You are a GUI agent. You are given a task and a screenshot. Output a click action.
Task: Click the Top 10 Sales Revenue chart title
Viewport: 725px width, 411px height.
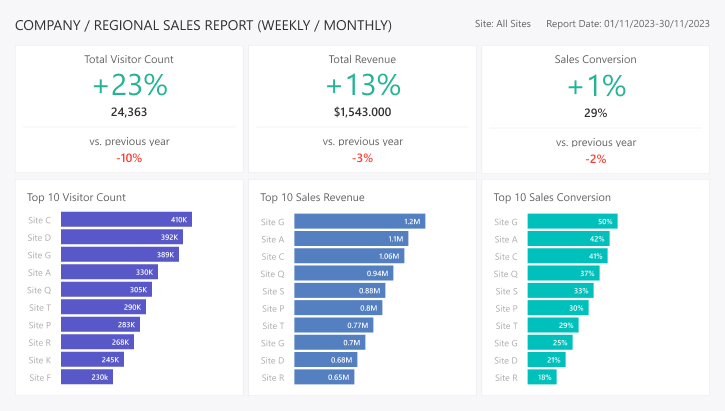[x=312, y=197]
